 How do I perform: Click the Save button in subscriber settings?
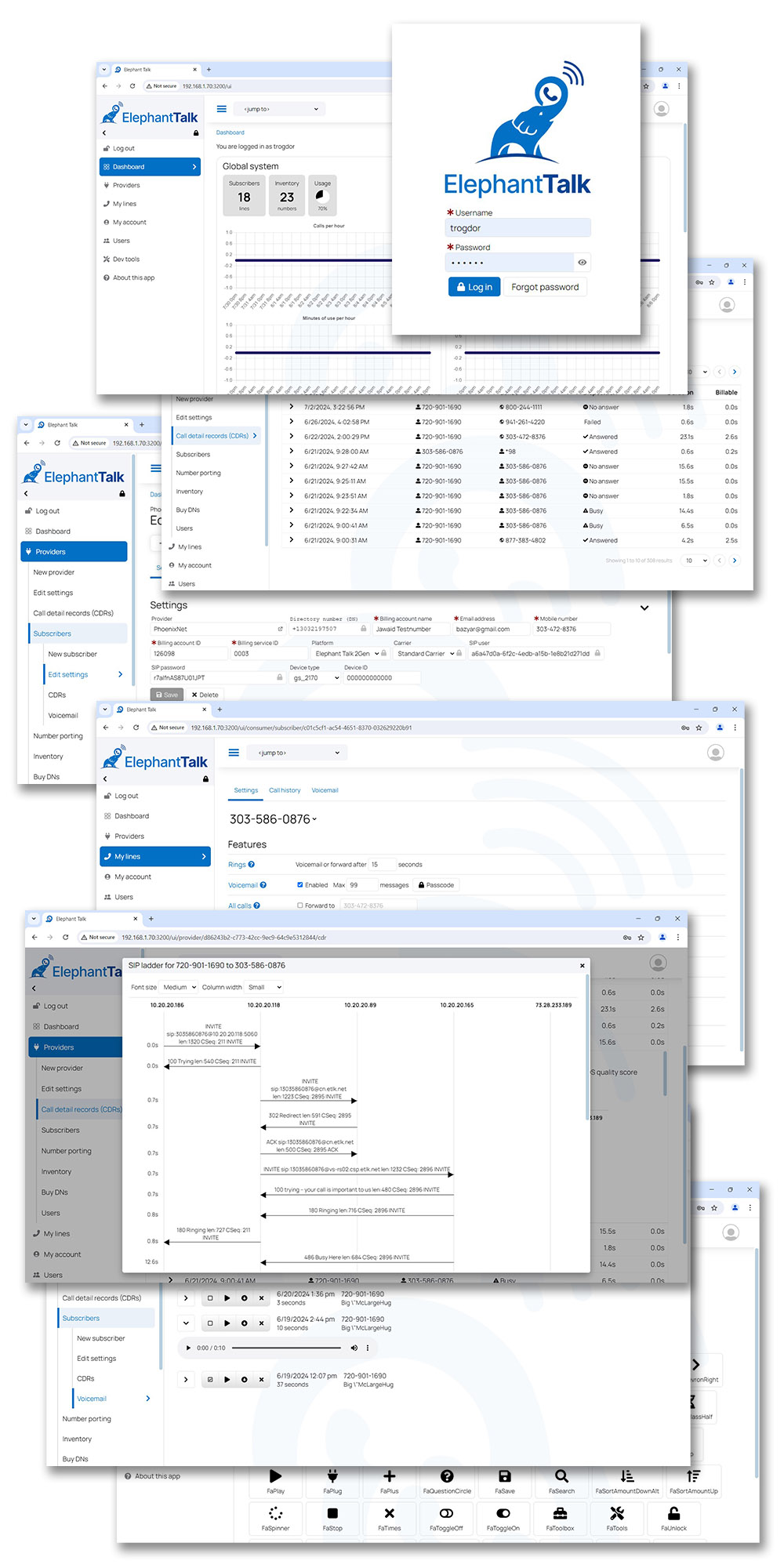(166, 695)
